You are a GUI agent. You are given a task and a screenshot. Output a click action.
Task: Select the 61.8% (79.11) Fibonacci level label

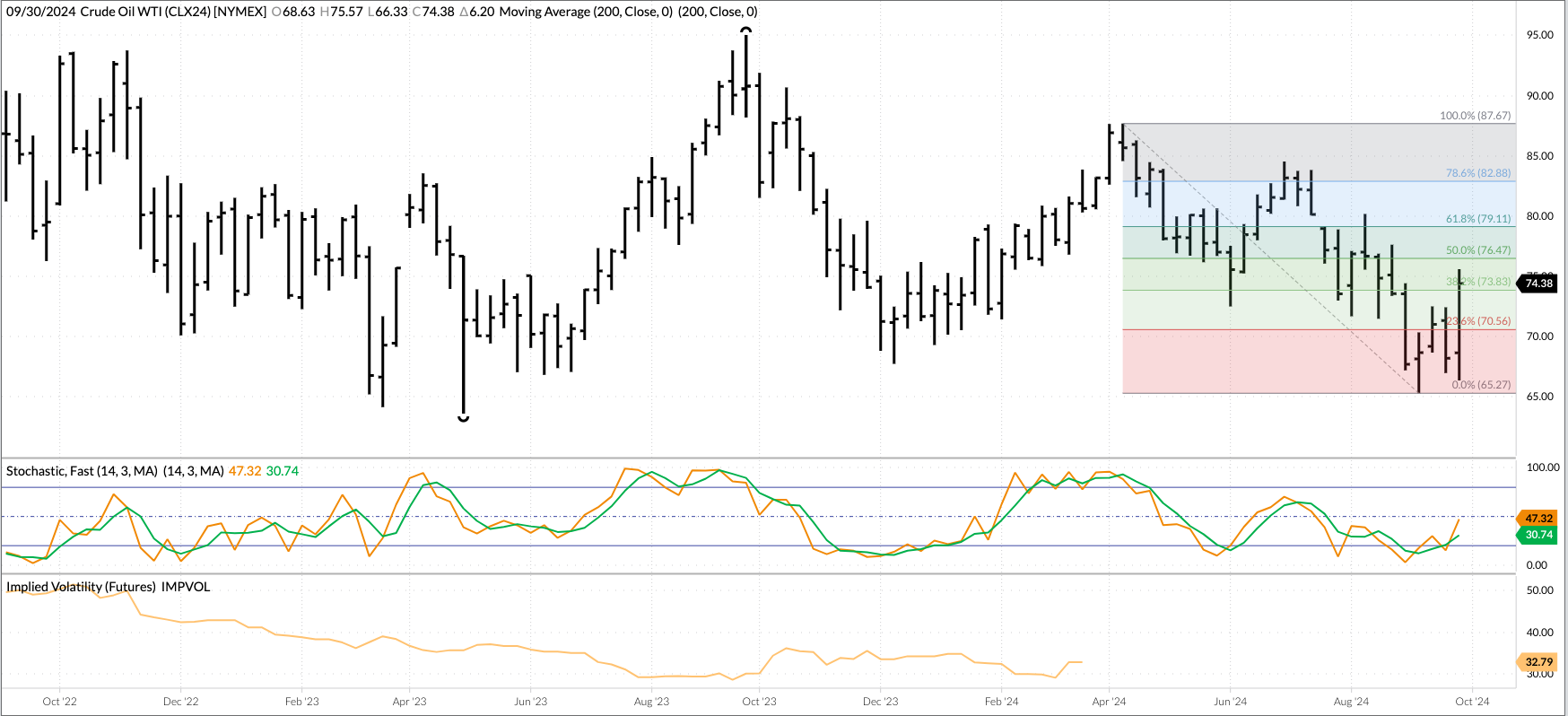tap(1477, 219)
